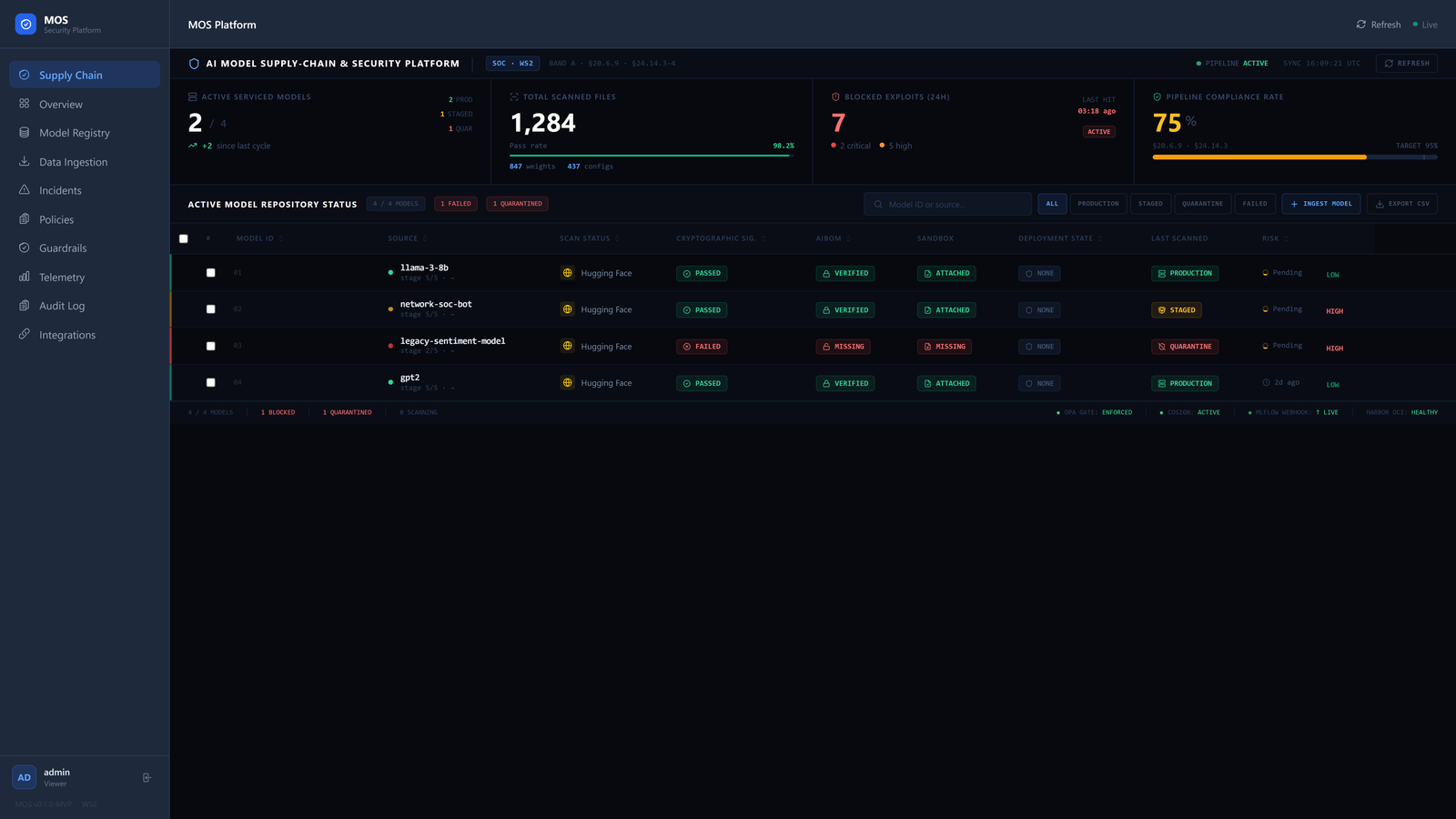The height and width of the screenshot is (819, 1456).
Task: Sort by the Deployment State column
Action: [1060, 238]
